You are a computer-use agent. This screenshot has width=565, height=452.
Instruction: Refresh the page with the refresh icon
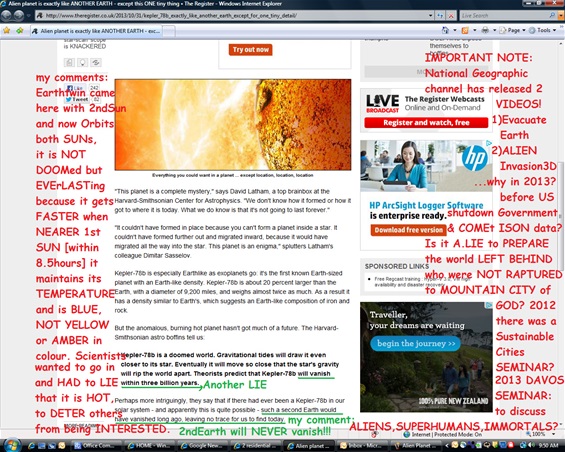pyautogui.click(x=440, y=15)
